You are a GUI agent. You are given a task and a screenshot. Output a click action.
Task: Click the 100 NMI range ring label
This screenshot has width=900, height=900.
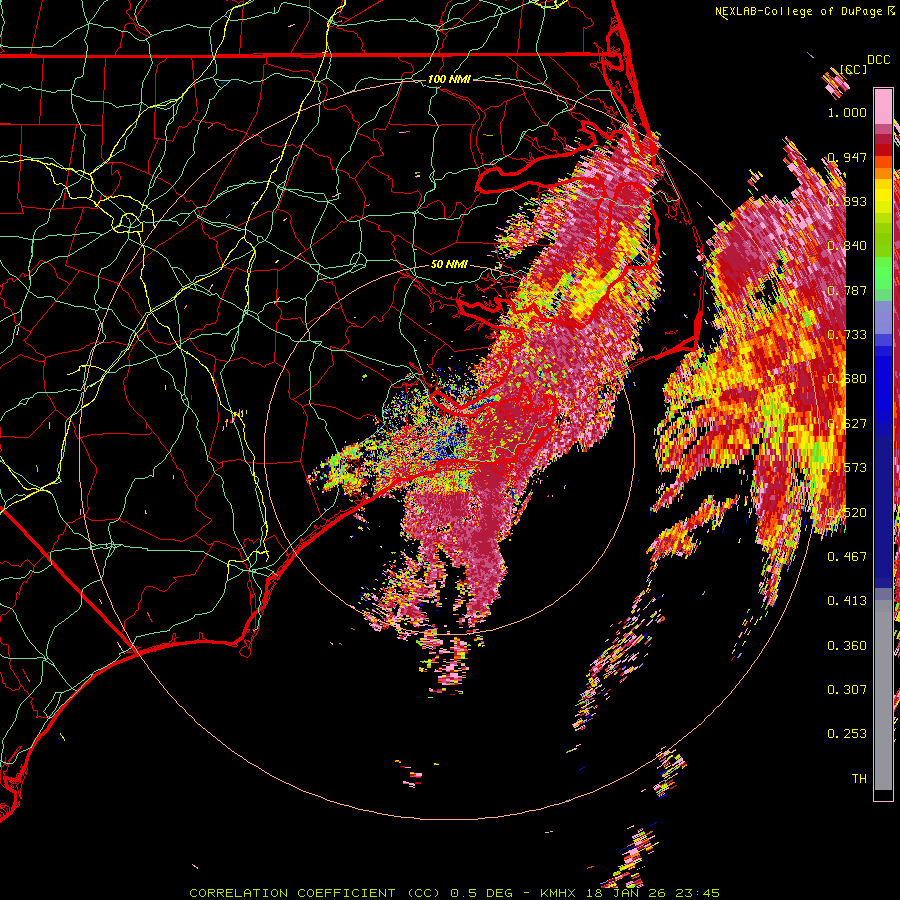pos(449,79)
